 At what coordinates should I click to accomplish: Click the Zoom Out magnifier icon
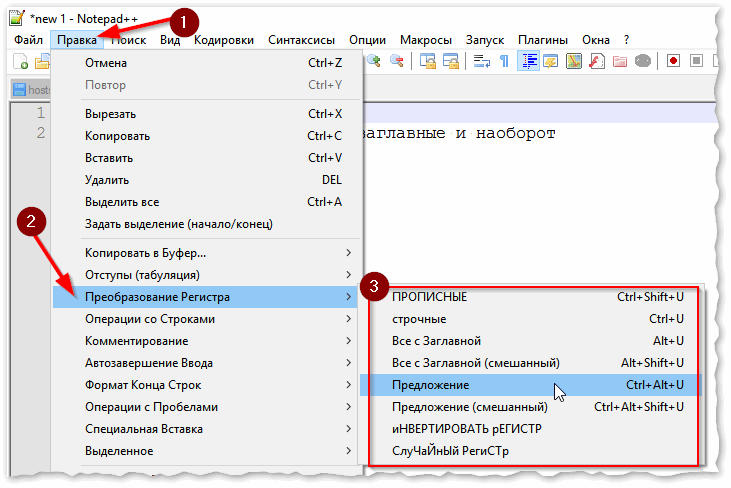coord(397,61)
